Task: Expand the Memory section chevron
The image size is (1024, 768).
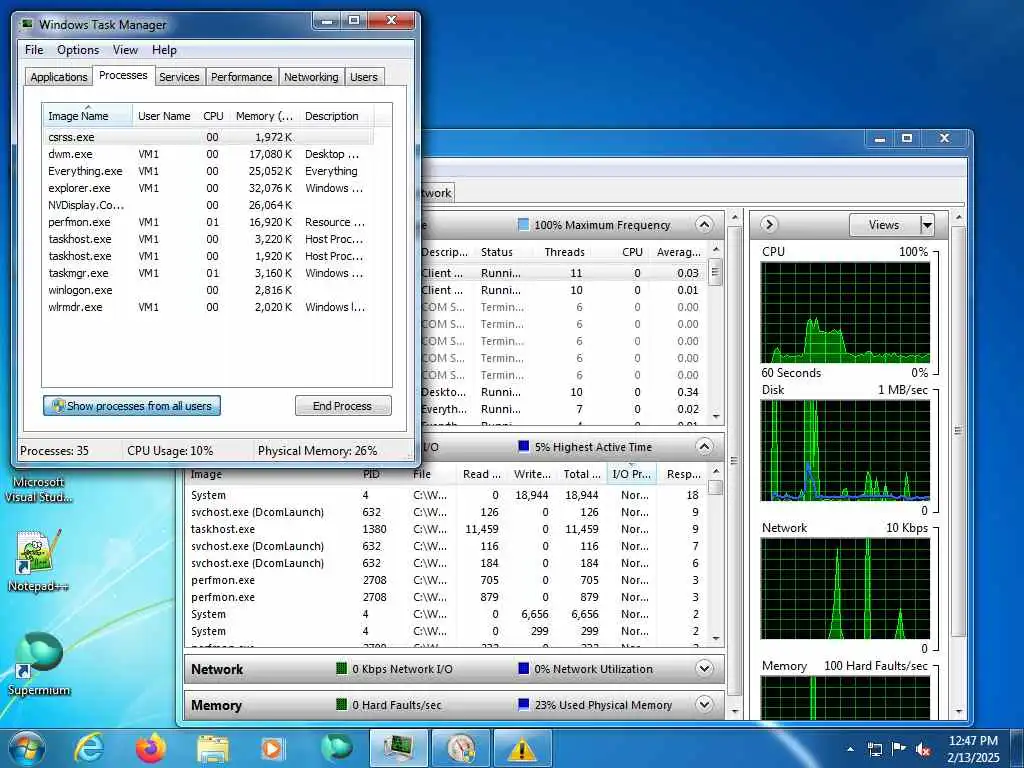Action: pyautogui.click(x=704, y=705)
